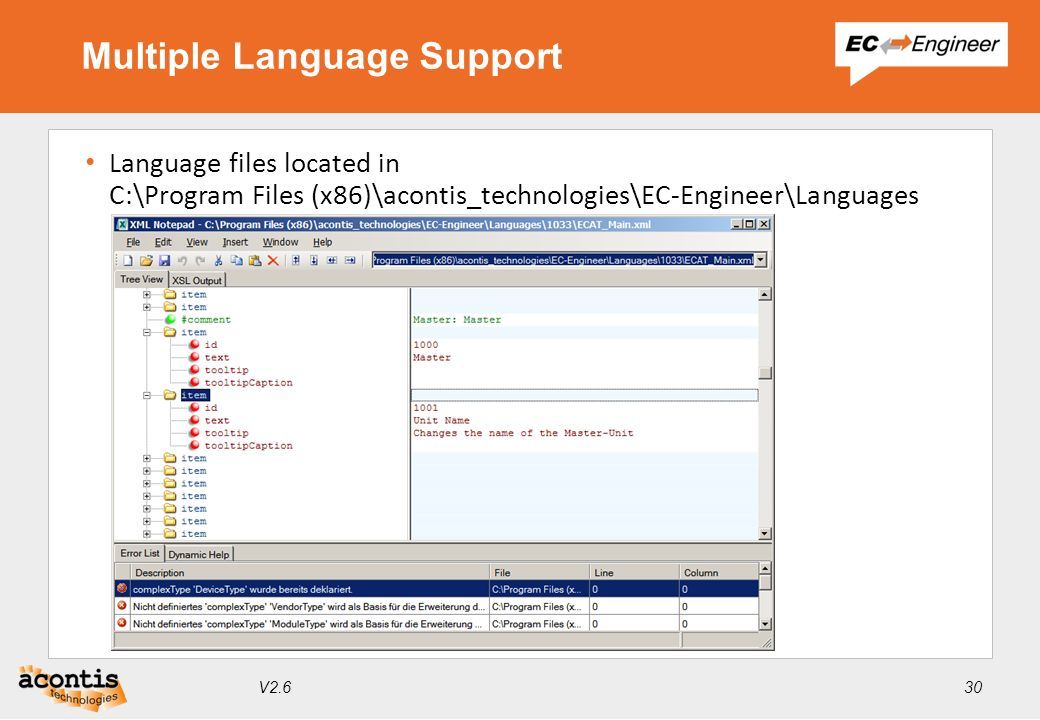Select the text node with value Master
1040x720 pixels.
tap(217, 357)
